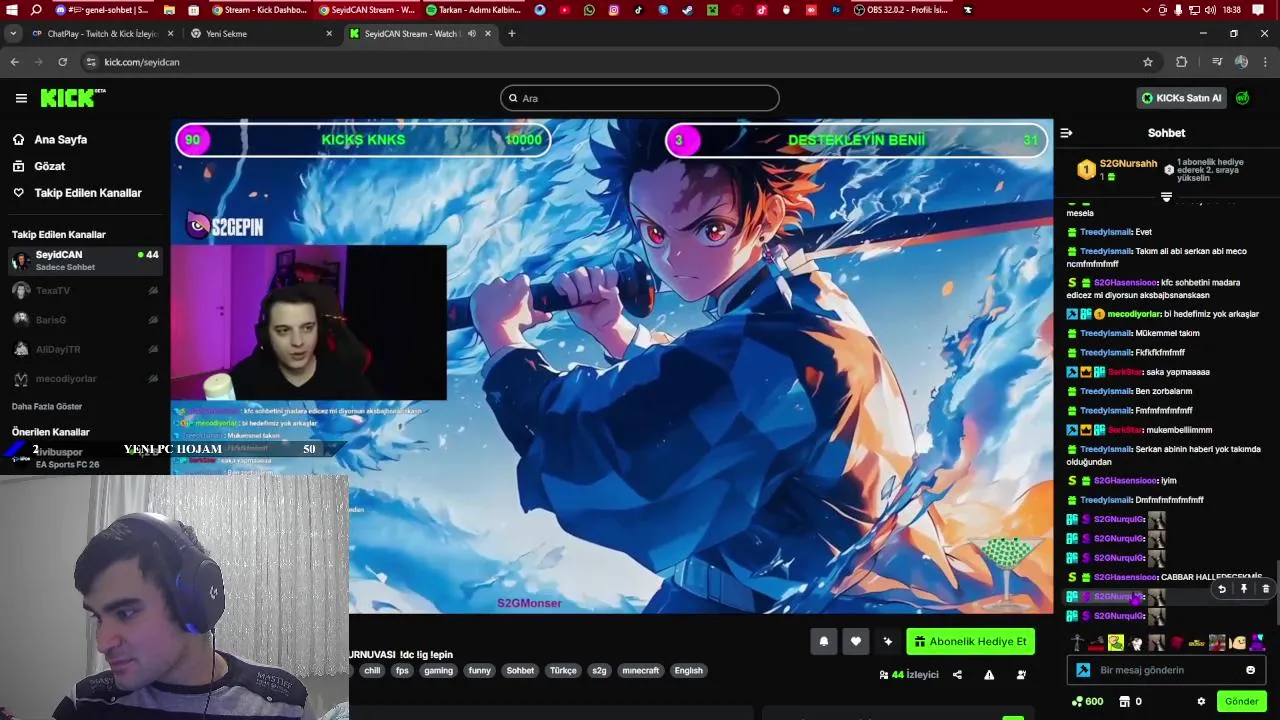The width and height of the screenshot is (1280, 720).
Task: Click the English tag
Action: [688, 671]
